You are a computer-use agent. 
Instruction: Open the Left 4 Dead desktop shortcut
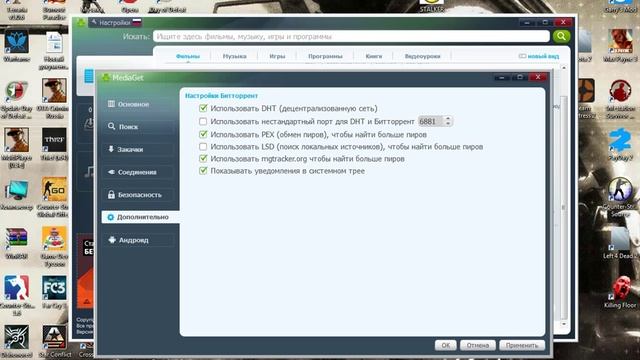(620, 242)
